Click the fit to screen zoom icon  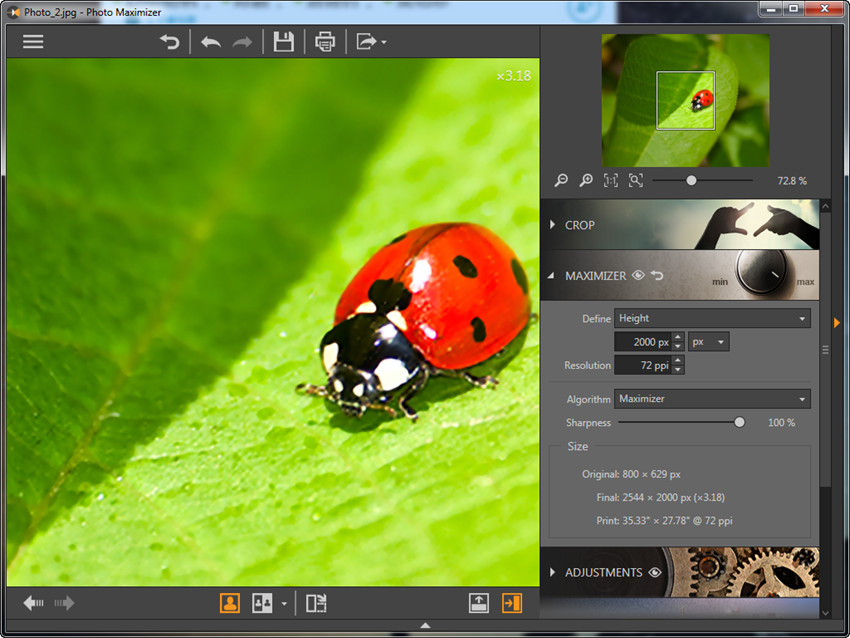pos(636,180)
